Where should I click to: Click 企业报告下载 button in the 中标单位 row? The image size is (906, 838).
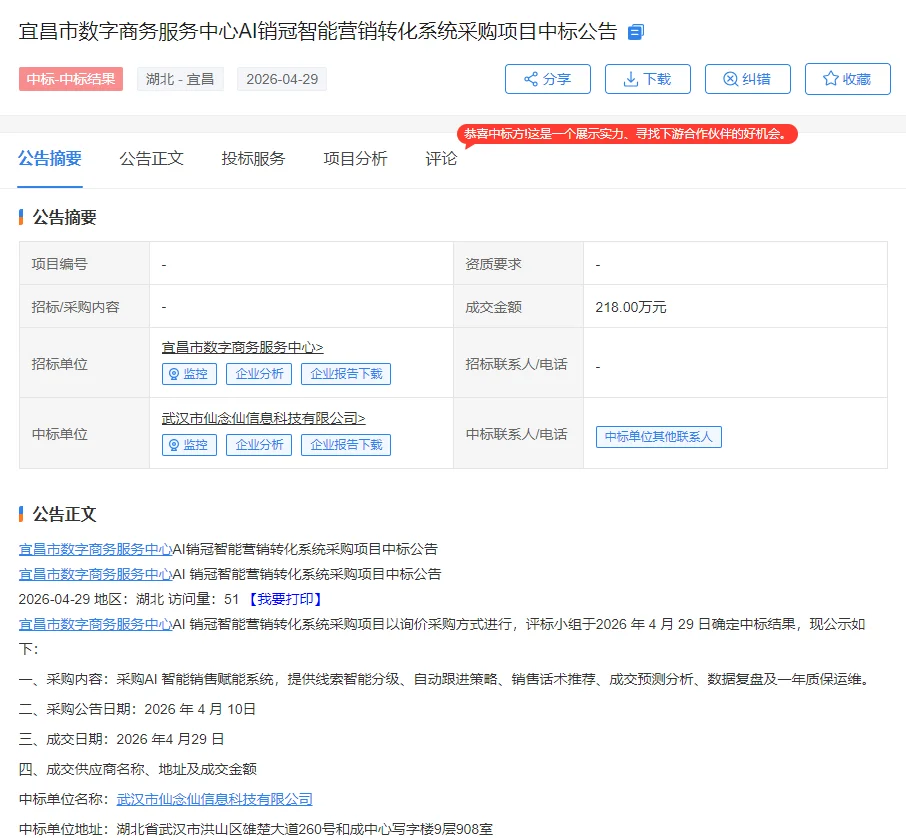[x=346, y=445]
